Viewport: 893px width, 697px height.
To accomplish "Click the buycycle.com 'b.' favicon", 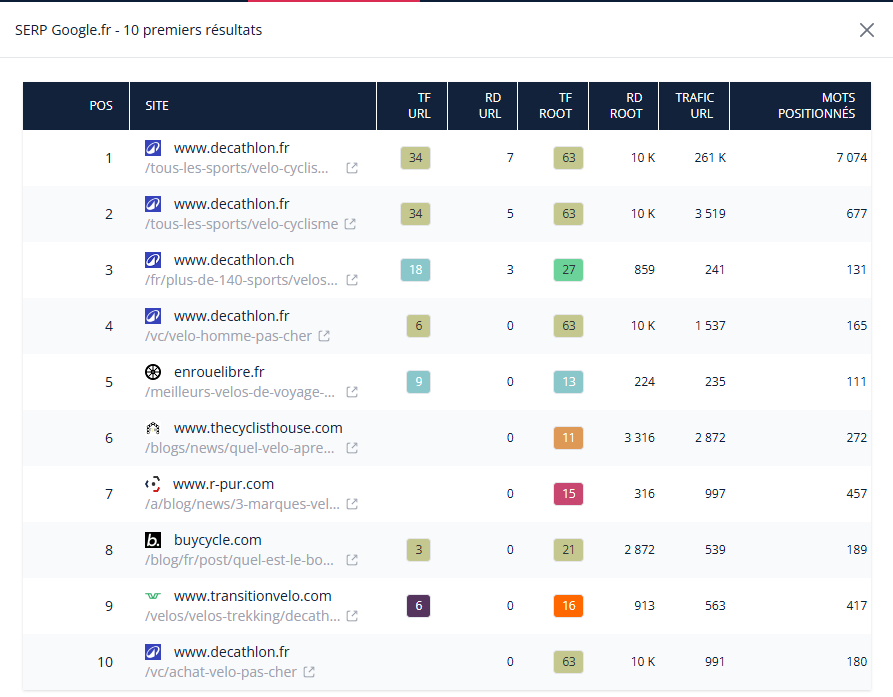I will click(153, 540).
